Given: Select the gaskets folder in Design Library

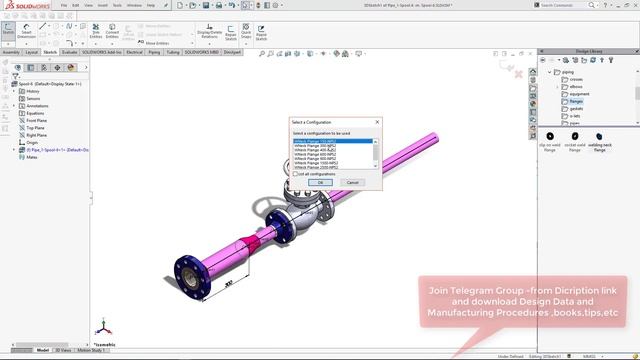Looking at the screenshot, I should pos(576,109).
